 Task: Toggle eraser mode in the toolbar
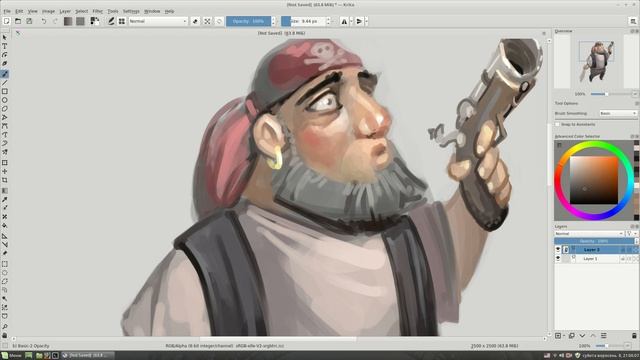pyautogui.click(x=195, y=21)
